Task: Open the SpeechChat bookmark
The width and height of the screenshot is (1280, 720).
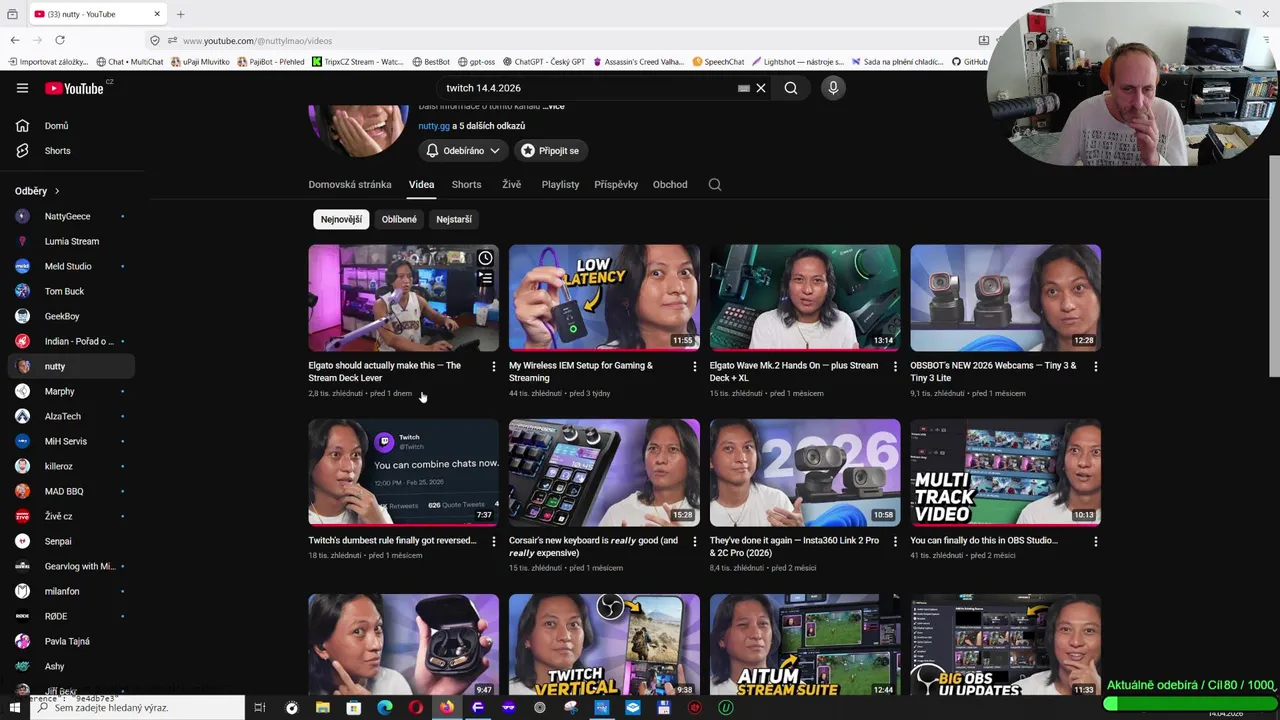Action: point(718,62)
